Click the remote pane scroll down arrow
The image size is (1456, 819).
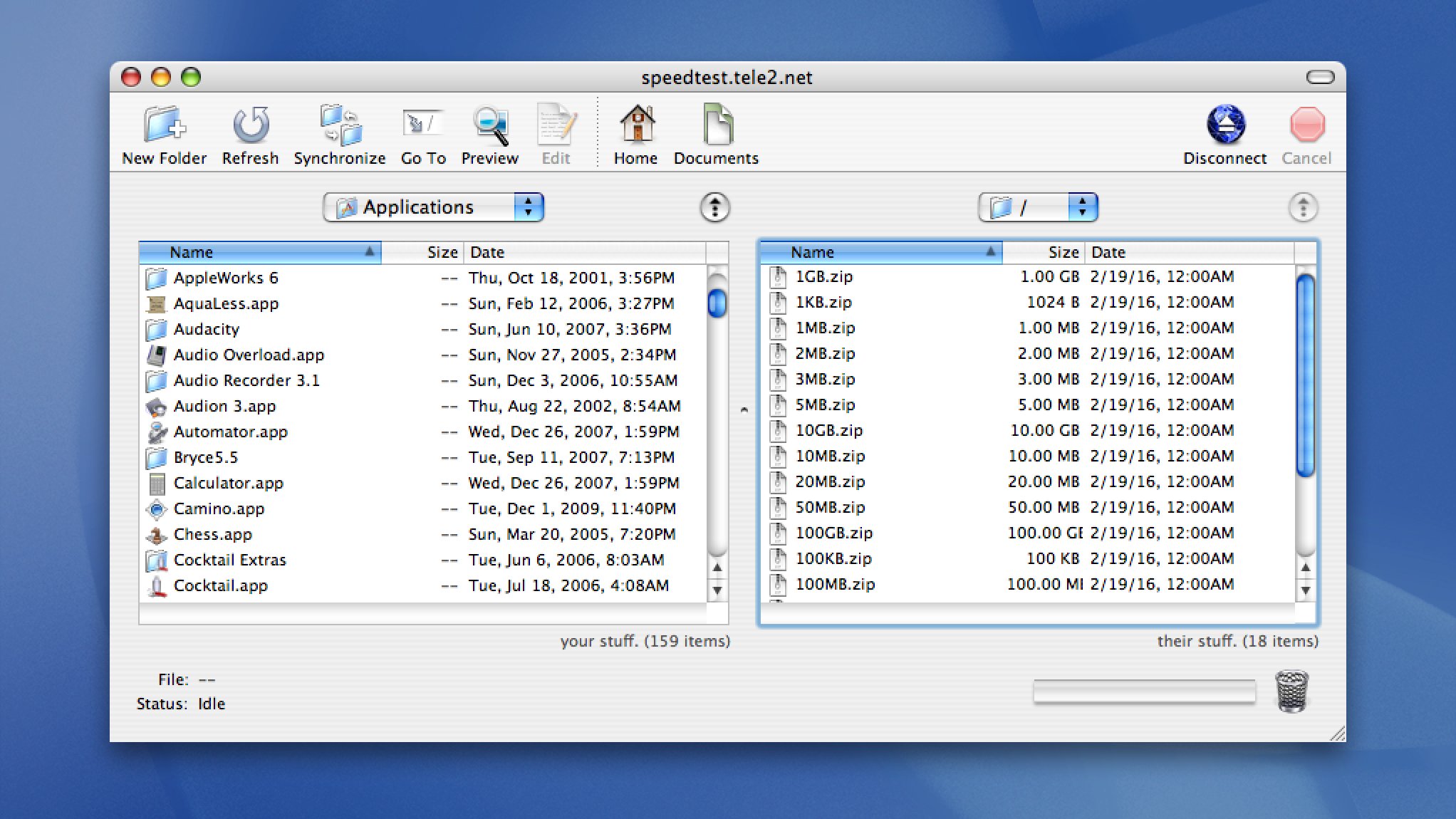tap(1306, 590)
